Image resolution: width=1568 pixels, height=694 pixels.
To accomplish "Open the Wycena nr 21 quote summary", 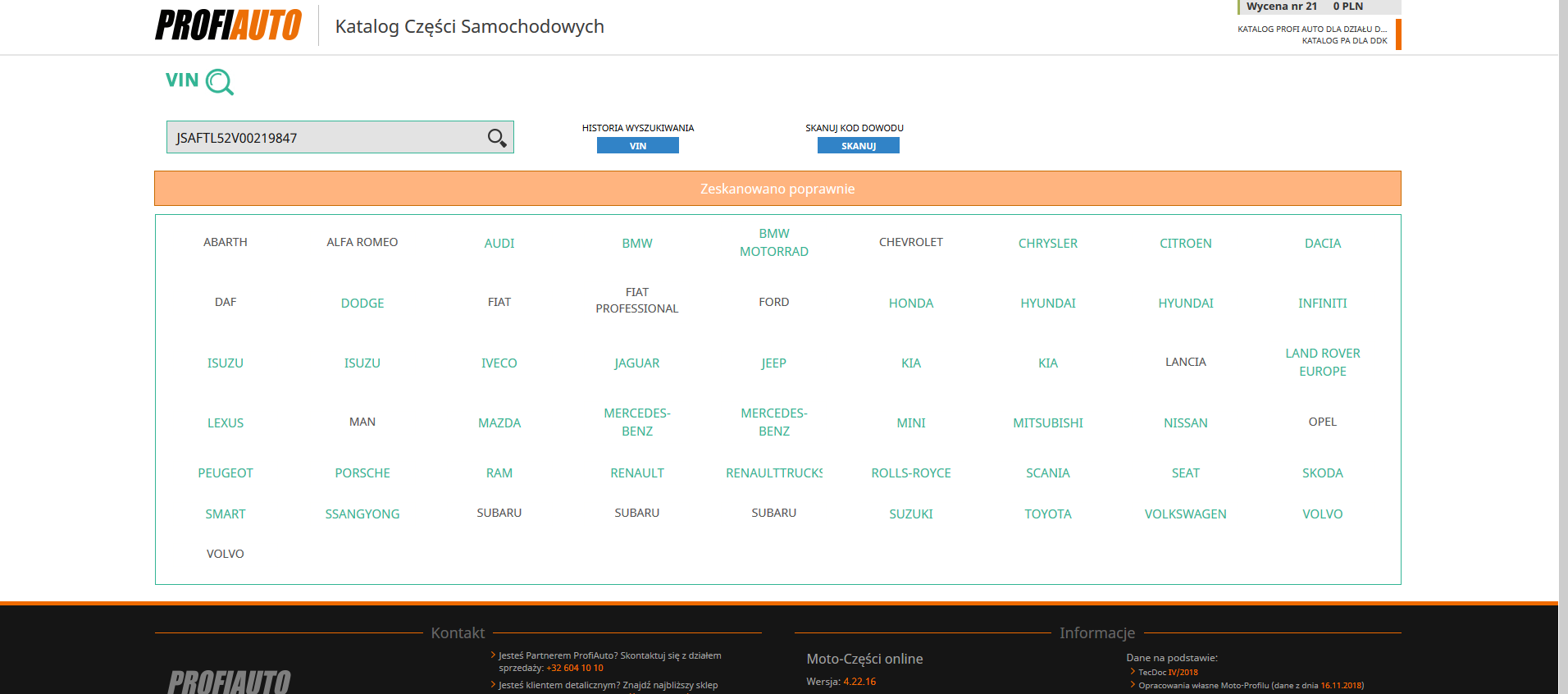I will [x=1319, y=7].
